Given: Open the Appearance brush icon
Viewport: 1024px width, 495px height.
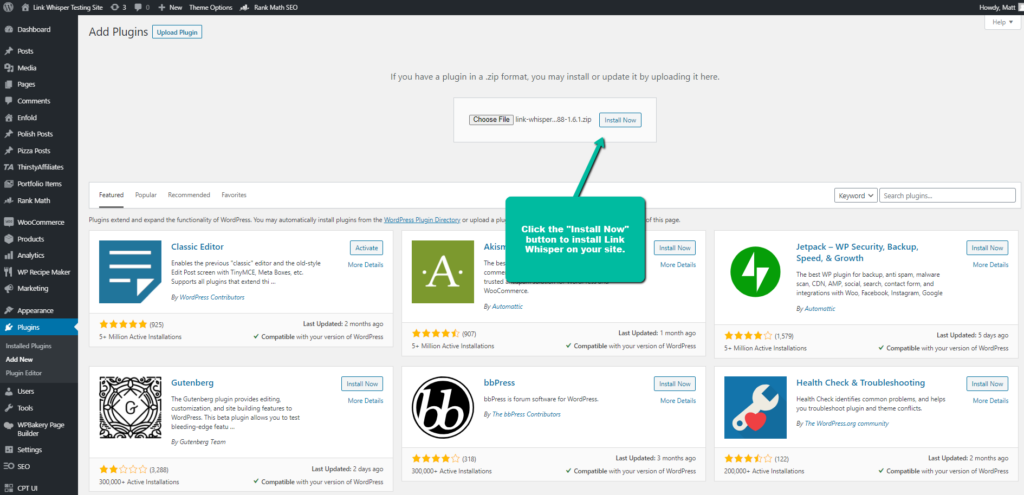Looking at the screenshot, I should point(8,310).
